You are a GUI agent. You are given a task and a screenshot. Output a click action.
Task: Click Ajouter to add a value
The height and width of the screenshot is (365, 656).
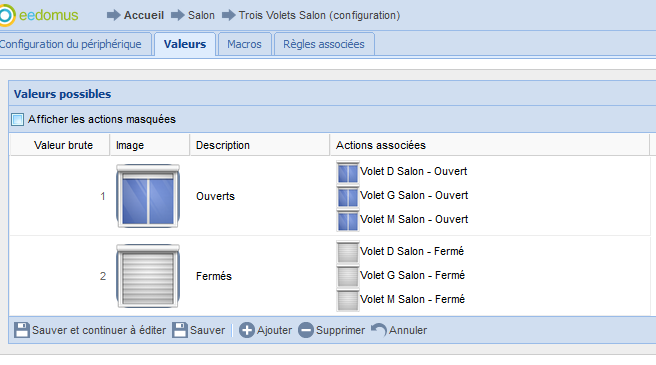265,330
